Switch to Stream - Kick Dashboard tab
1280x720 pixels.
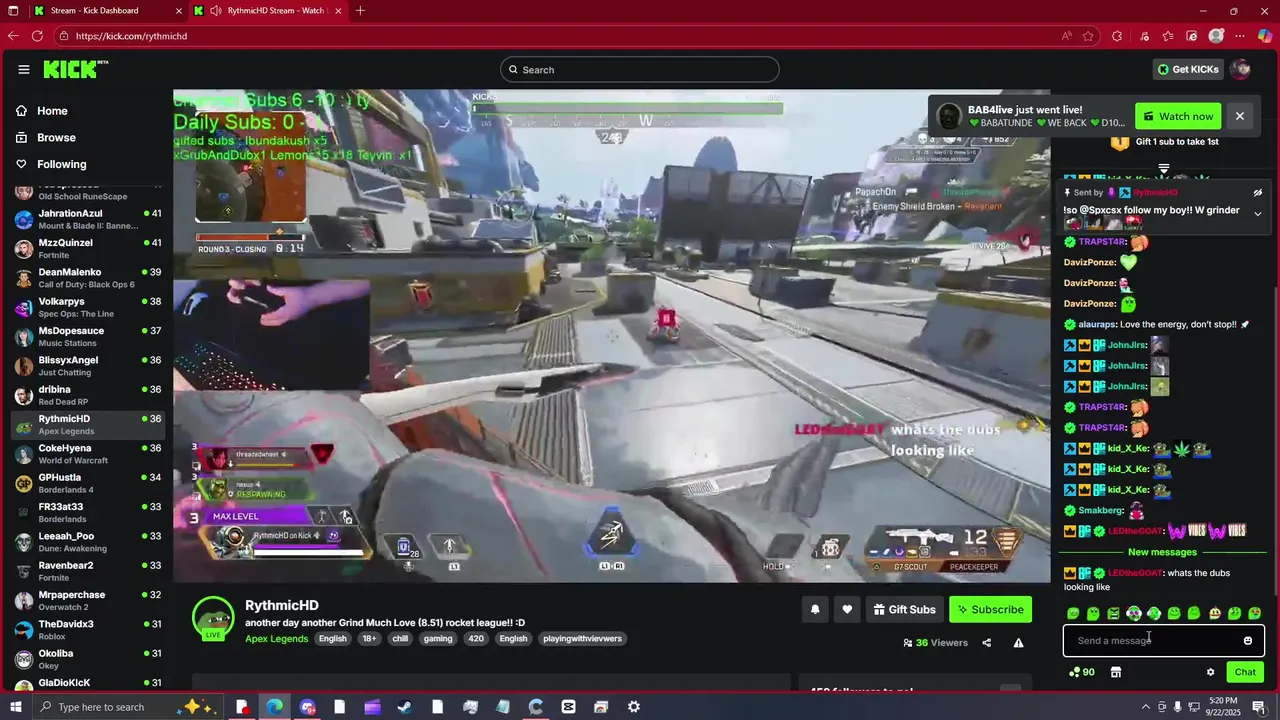point(105,11)
